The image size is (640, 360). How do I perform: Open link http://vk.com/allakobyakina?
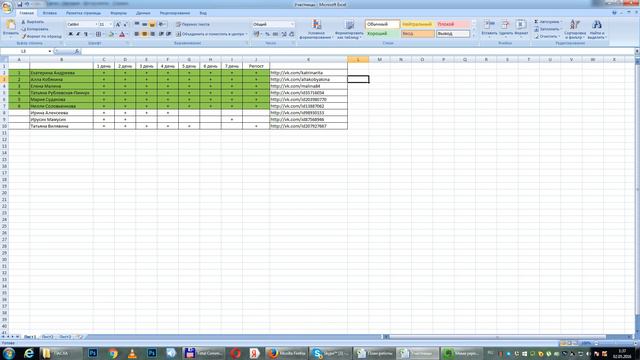coord(300,80)
